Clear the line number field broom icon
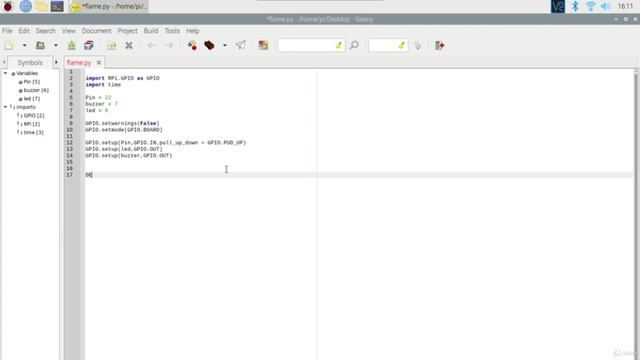Screen dimensions: 640x360 (402, 45)
